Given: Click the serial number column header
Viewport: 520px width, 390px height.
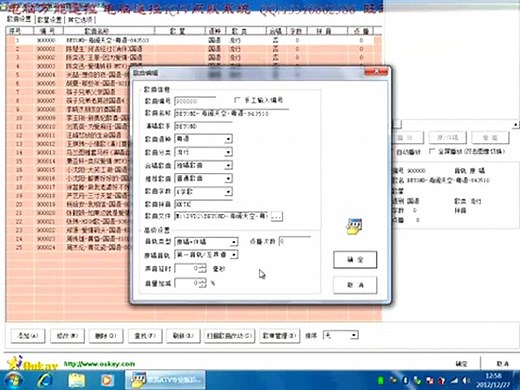Looking at the screenshot, I should point(19,31).
